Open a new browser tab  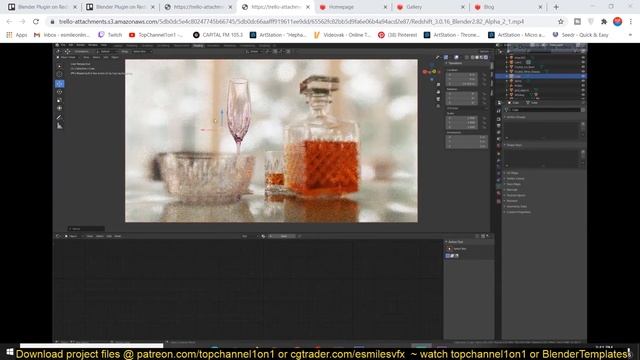pos(556,7)
